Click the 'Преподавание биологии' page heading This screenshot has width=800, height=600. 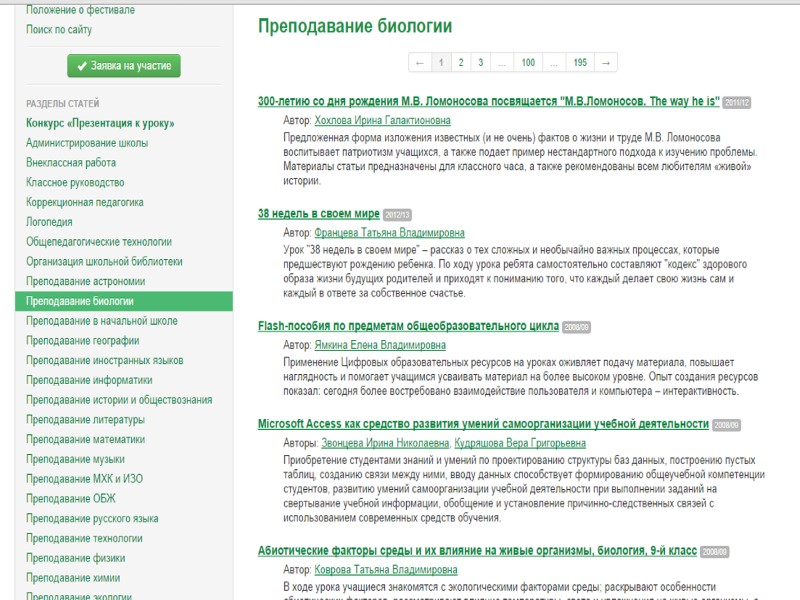pyautogui.click(x=355, y=26)
